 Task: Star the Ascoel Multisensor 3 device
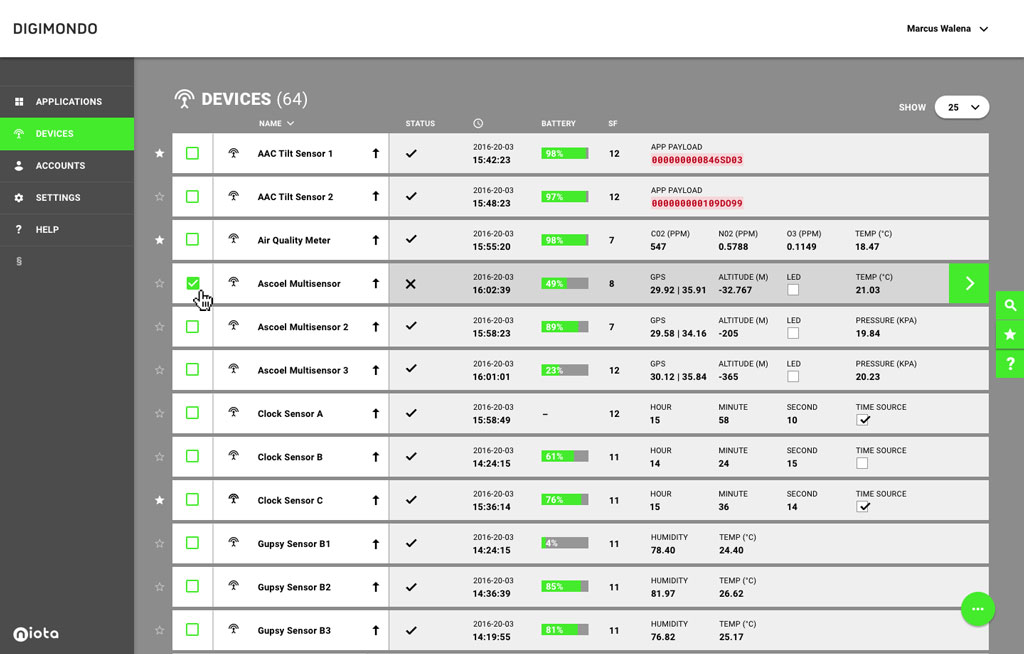point(159,370)
